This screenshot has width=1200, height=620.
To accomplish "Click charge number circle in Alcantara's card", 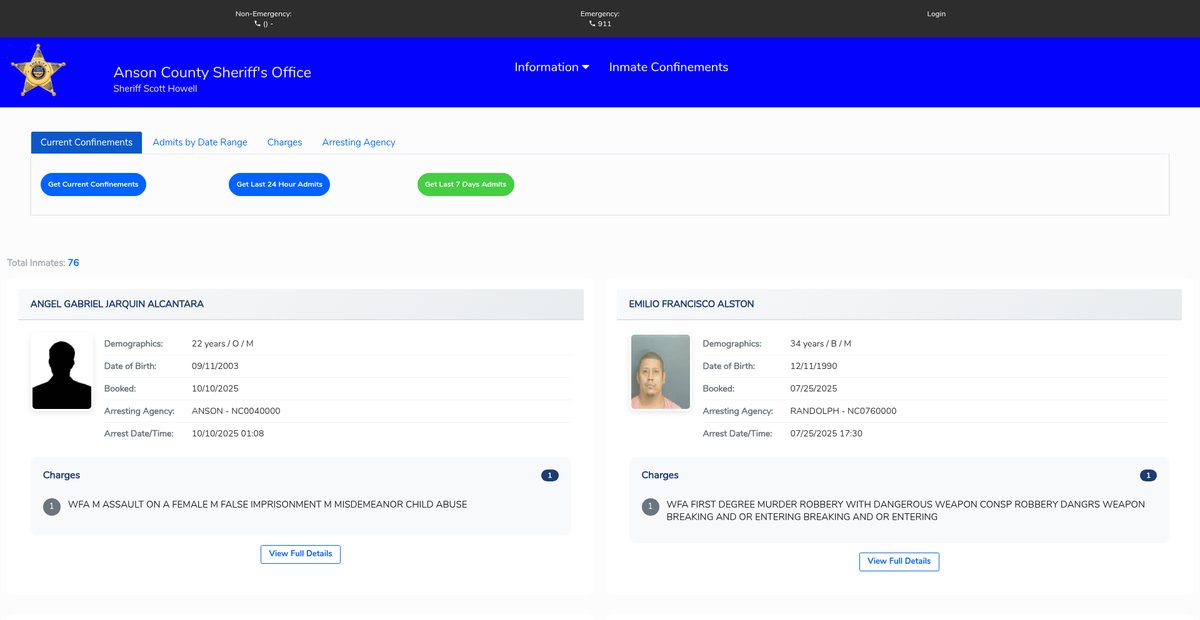I will click(x=52, y=507).
